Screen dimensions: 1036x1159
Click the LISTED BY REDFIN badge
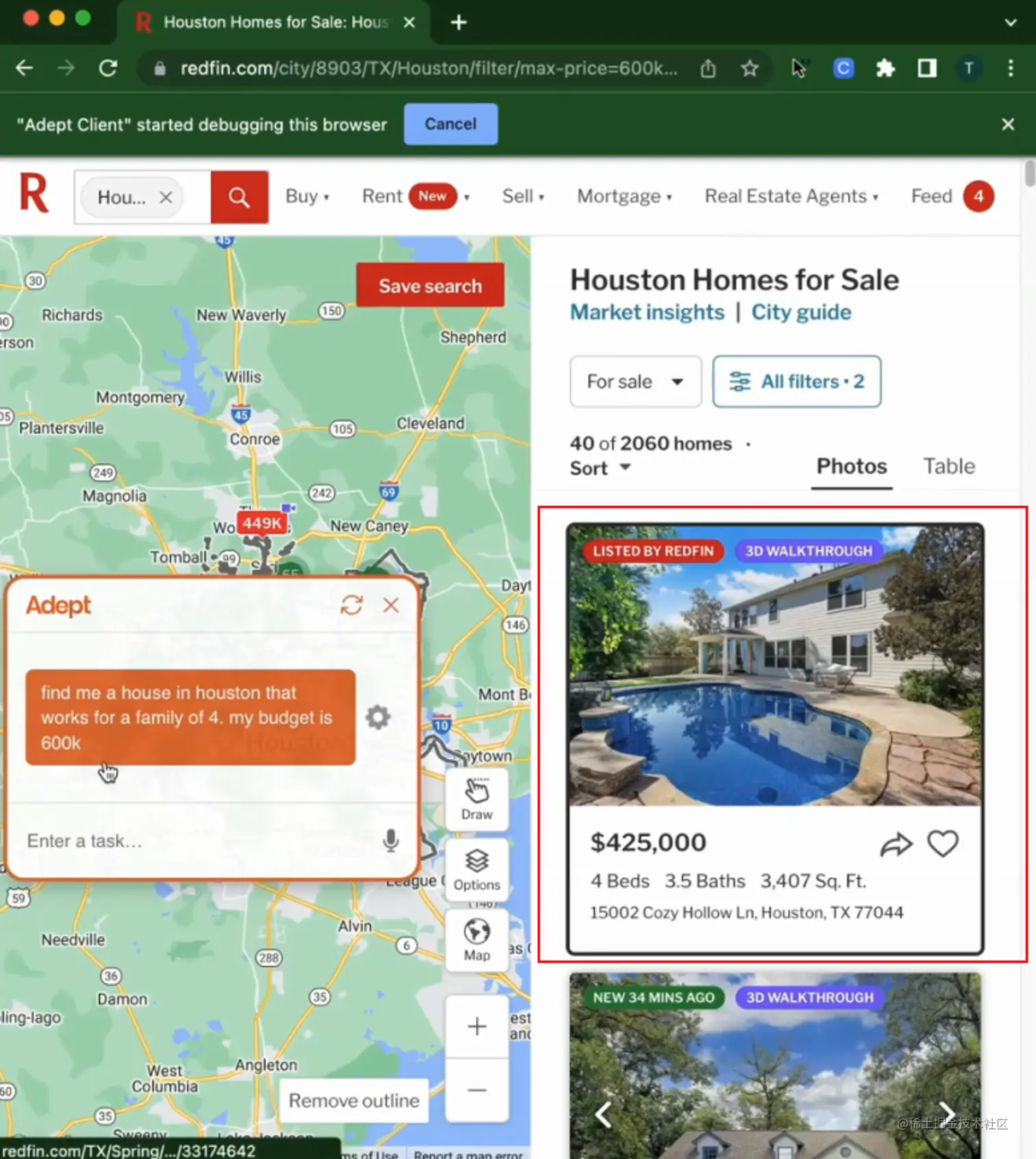tap(653, 551)
